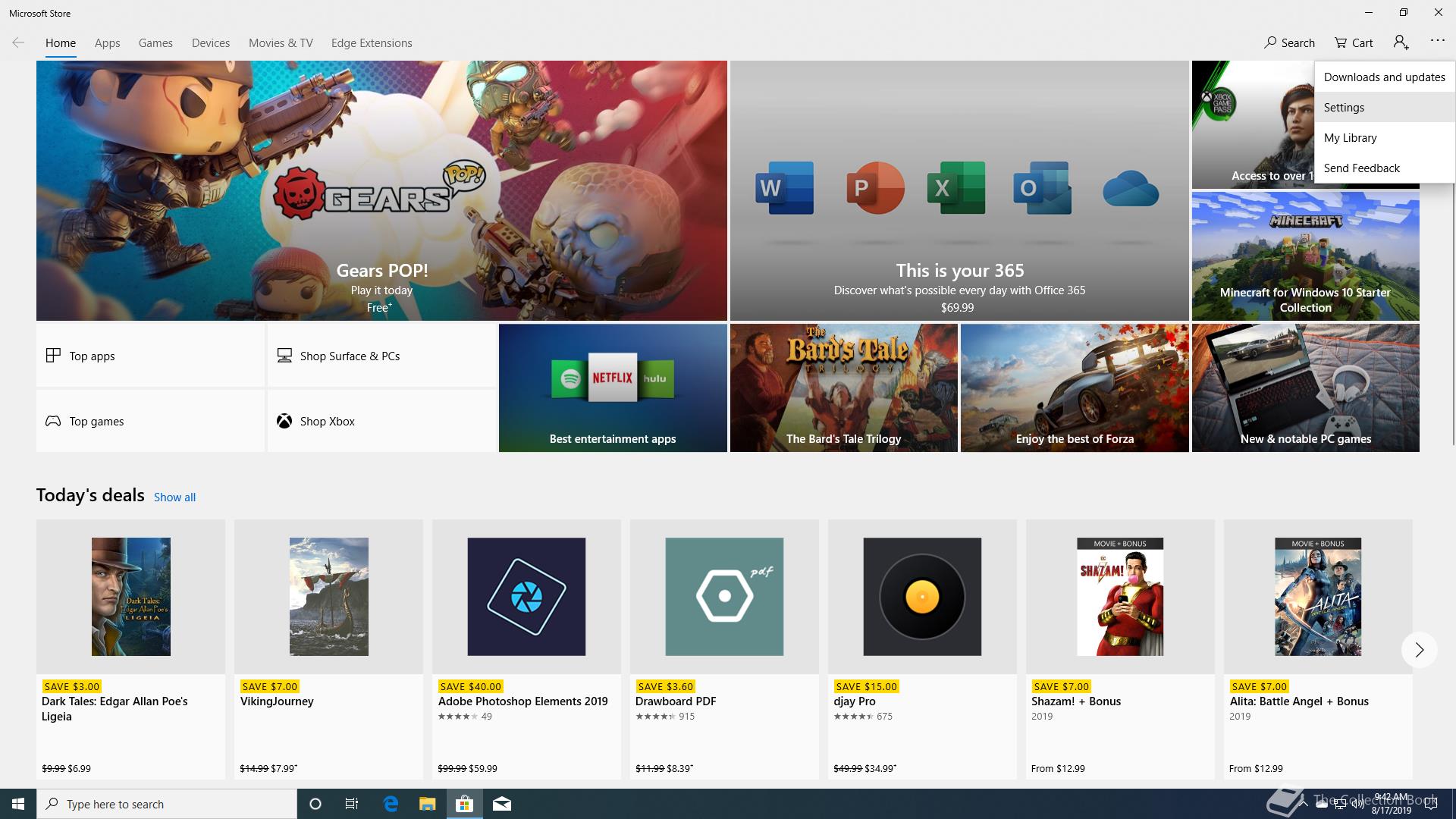Open the Top games tile
1456x819 pixels.
[150, 421]
